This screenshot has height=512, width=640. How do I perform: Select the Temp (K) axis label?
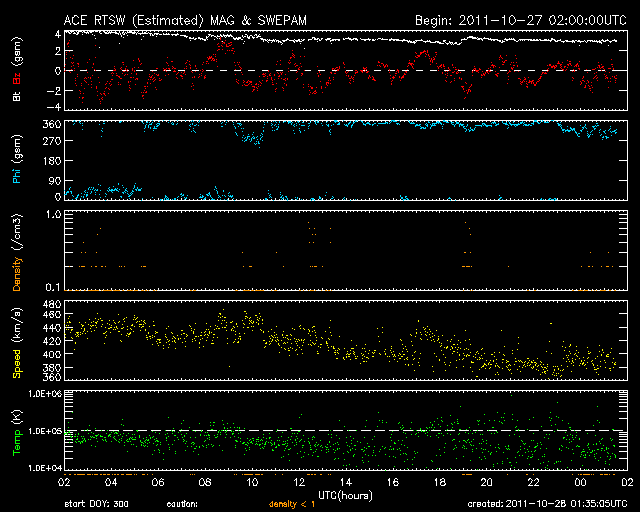click(x=16, y=430)
